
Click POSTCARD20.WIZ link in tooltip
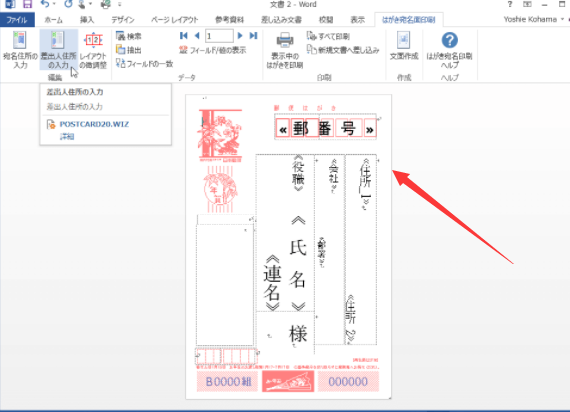[94, 124]
